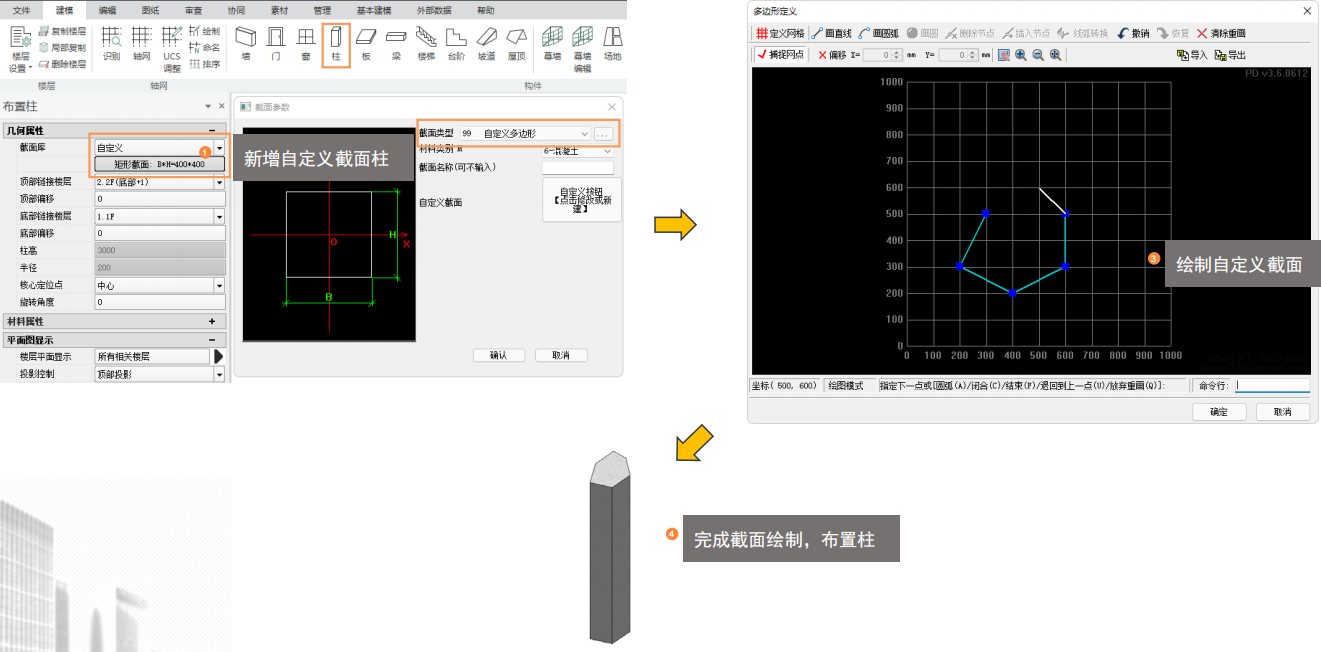Switch to the 审查 ribbon tab

click(193, 9)
